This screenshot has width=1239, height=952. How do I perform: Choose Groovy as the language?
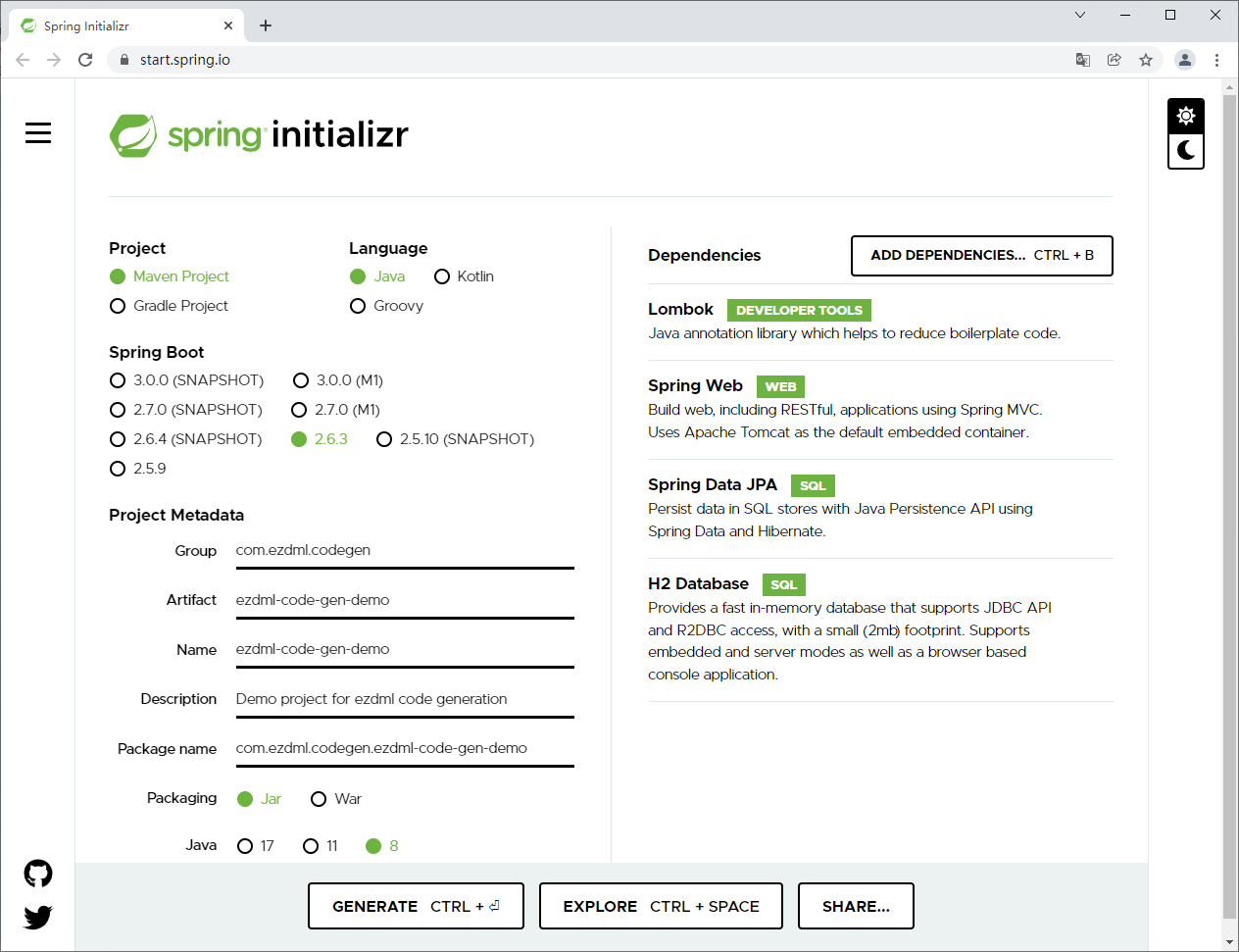coord(387,306)
